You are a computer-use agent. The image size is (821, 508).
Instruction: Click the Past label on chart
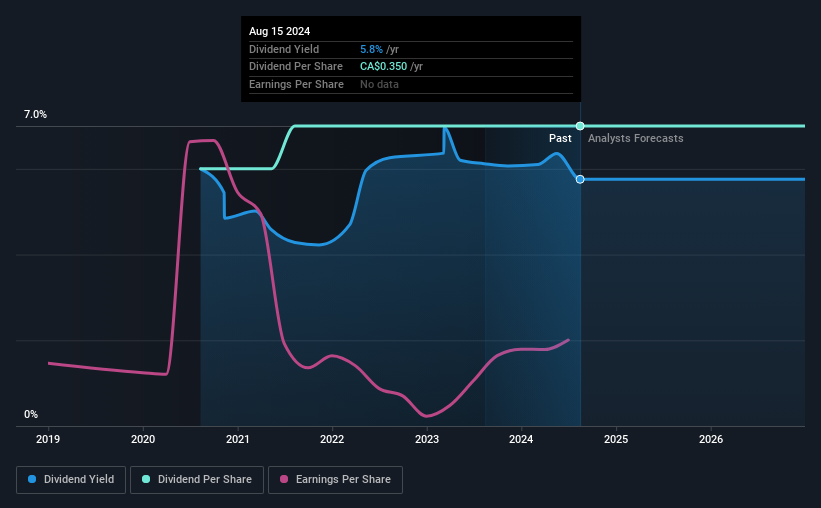click(560, 138)
